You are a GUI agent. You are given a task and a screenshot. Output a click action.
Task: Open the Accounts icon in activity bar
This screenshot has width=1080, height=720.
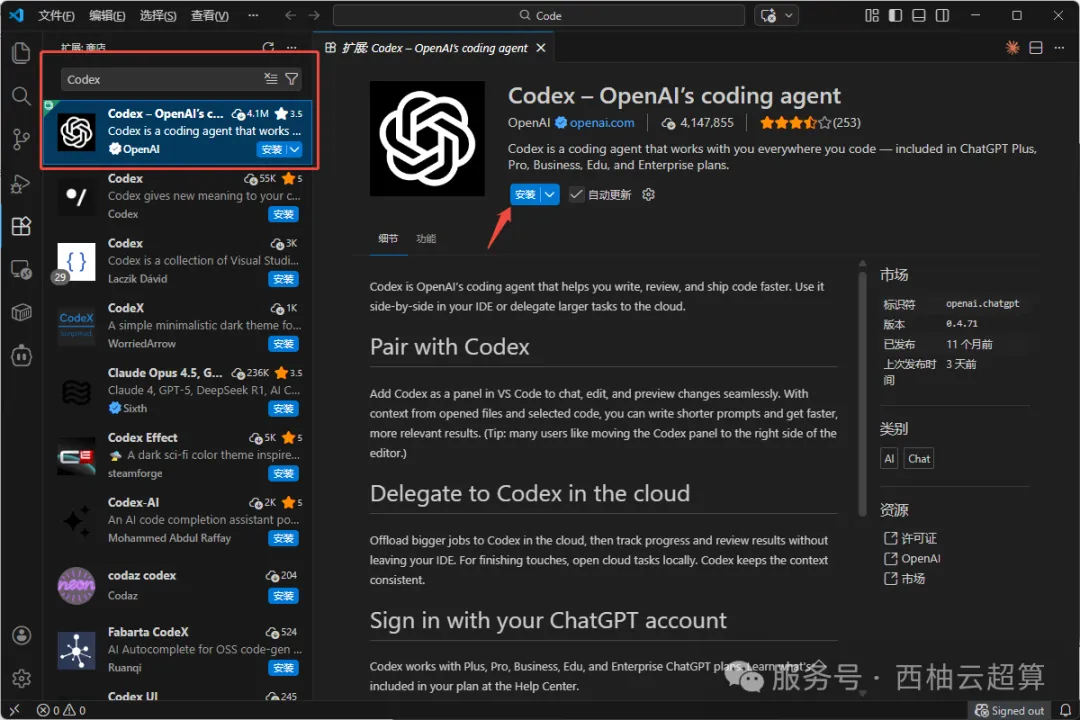click(x=21, y=635)
